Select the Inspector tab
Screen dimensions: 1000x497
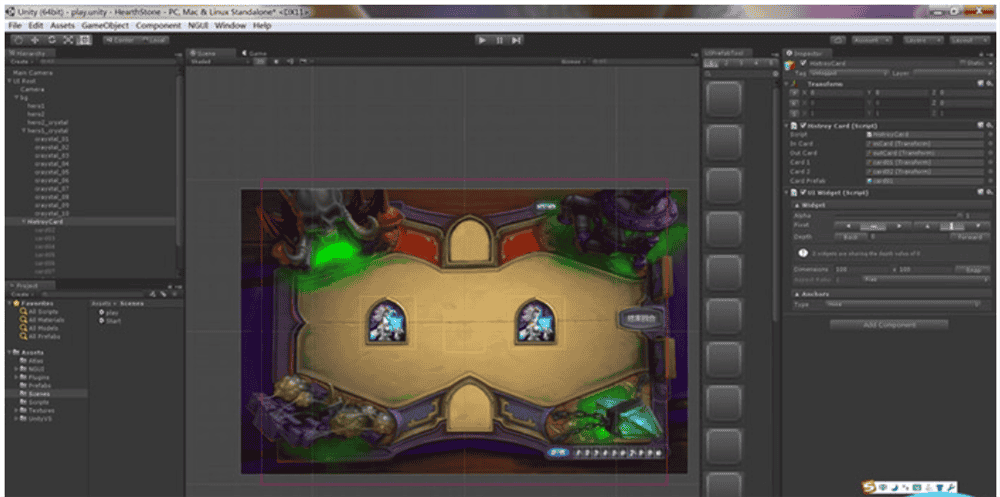click(808, 54)
